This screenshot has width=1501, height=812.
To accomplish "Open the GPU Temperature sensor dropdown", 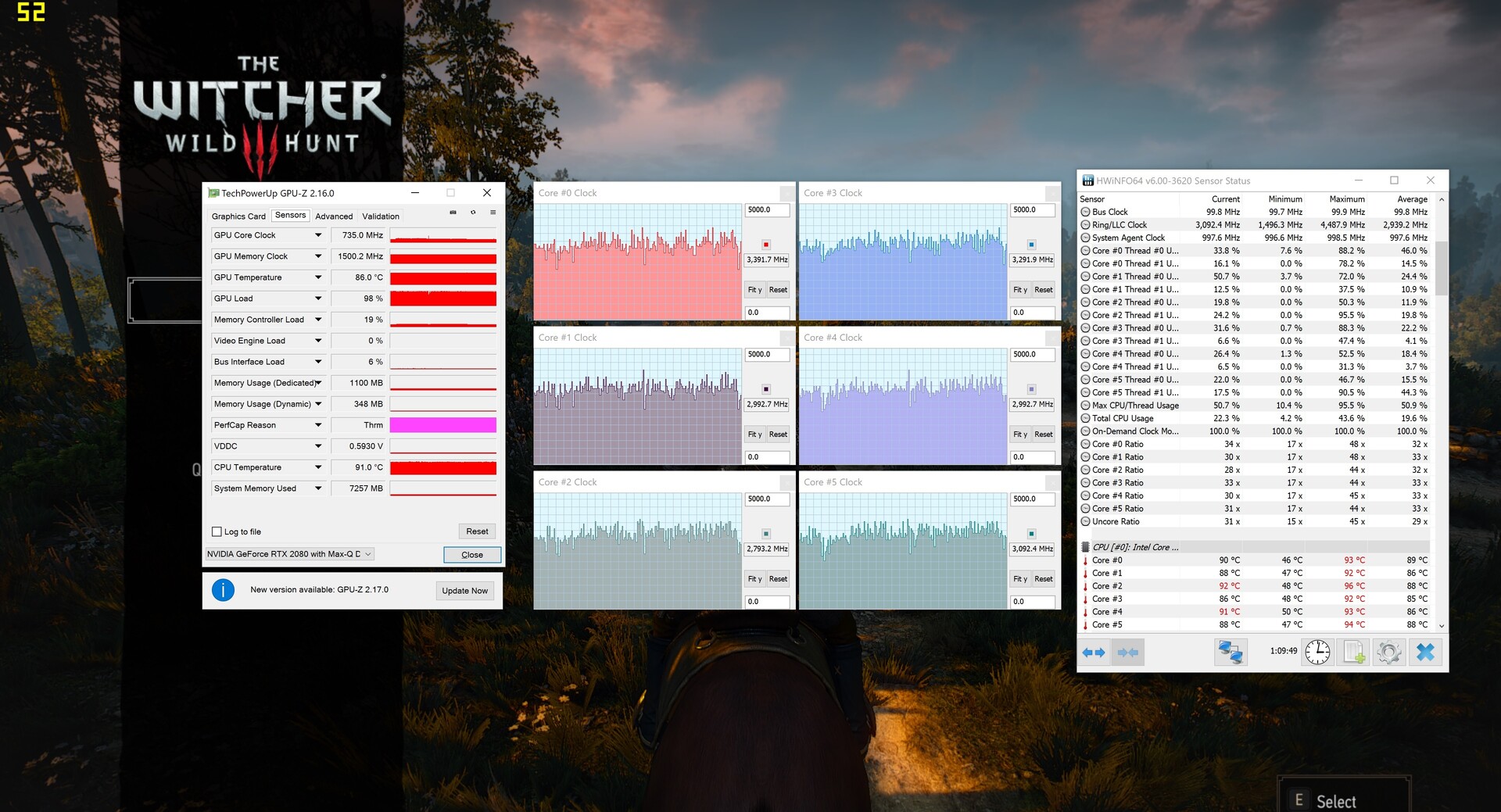I will [318, 277].
